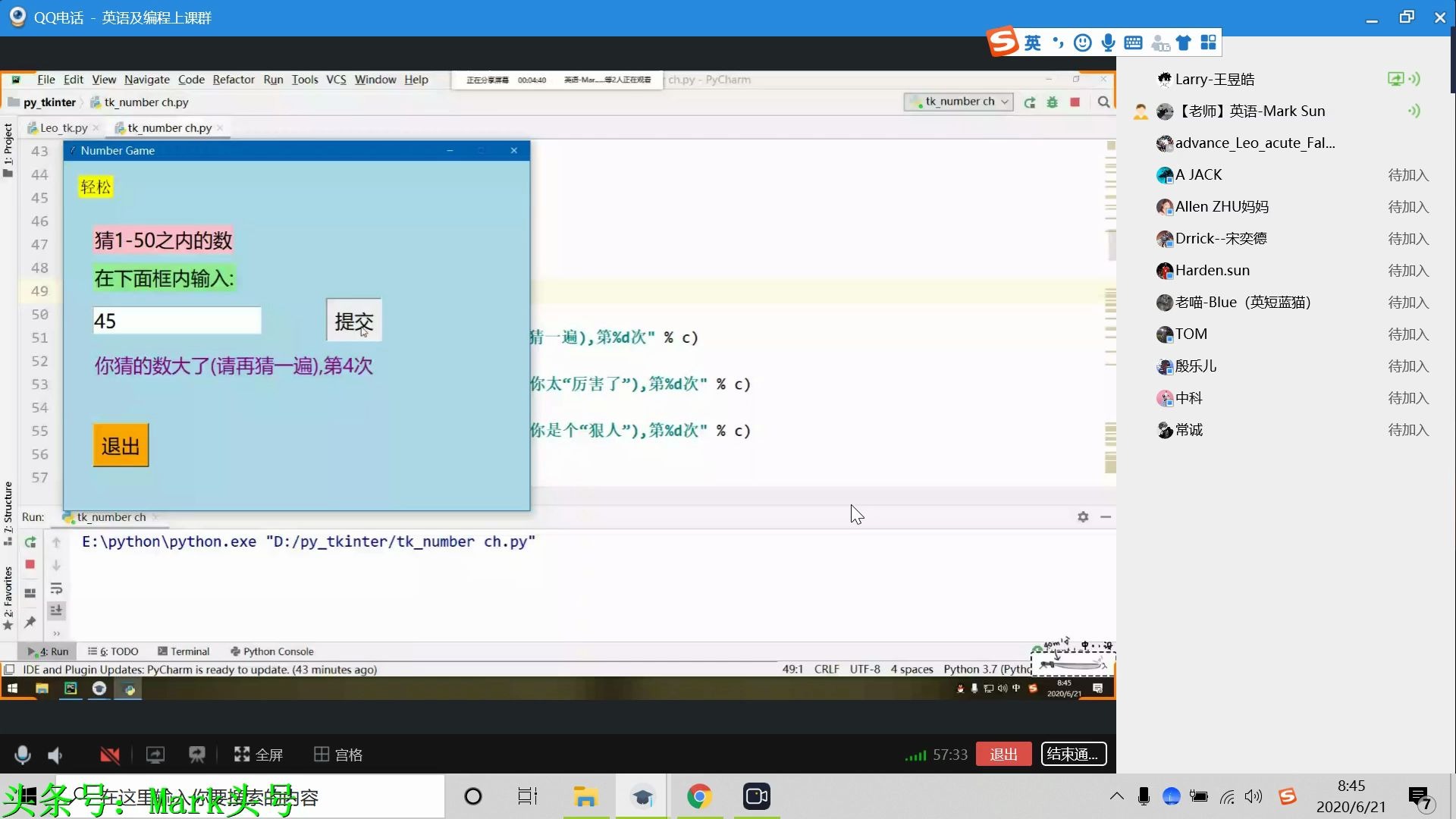Open Chrome from the Windows taskbar

pos(698,797)
